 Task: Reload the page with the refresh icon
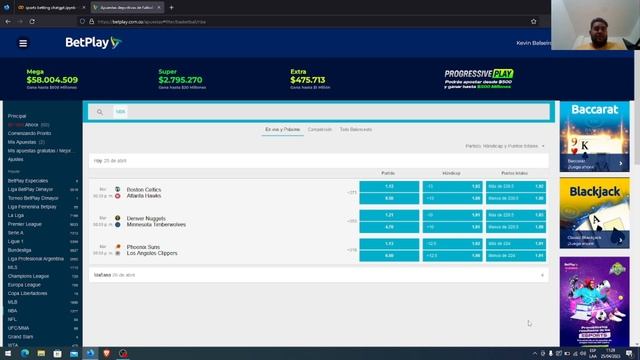[32, 21]
